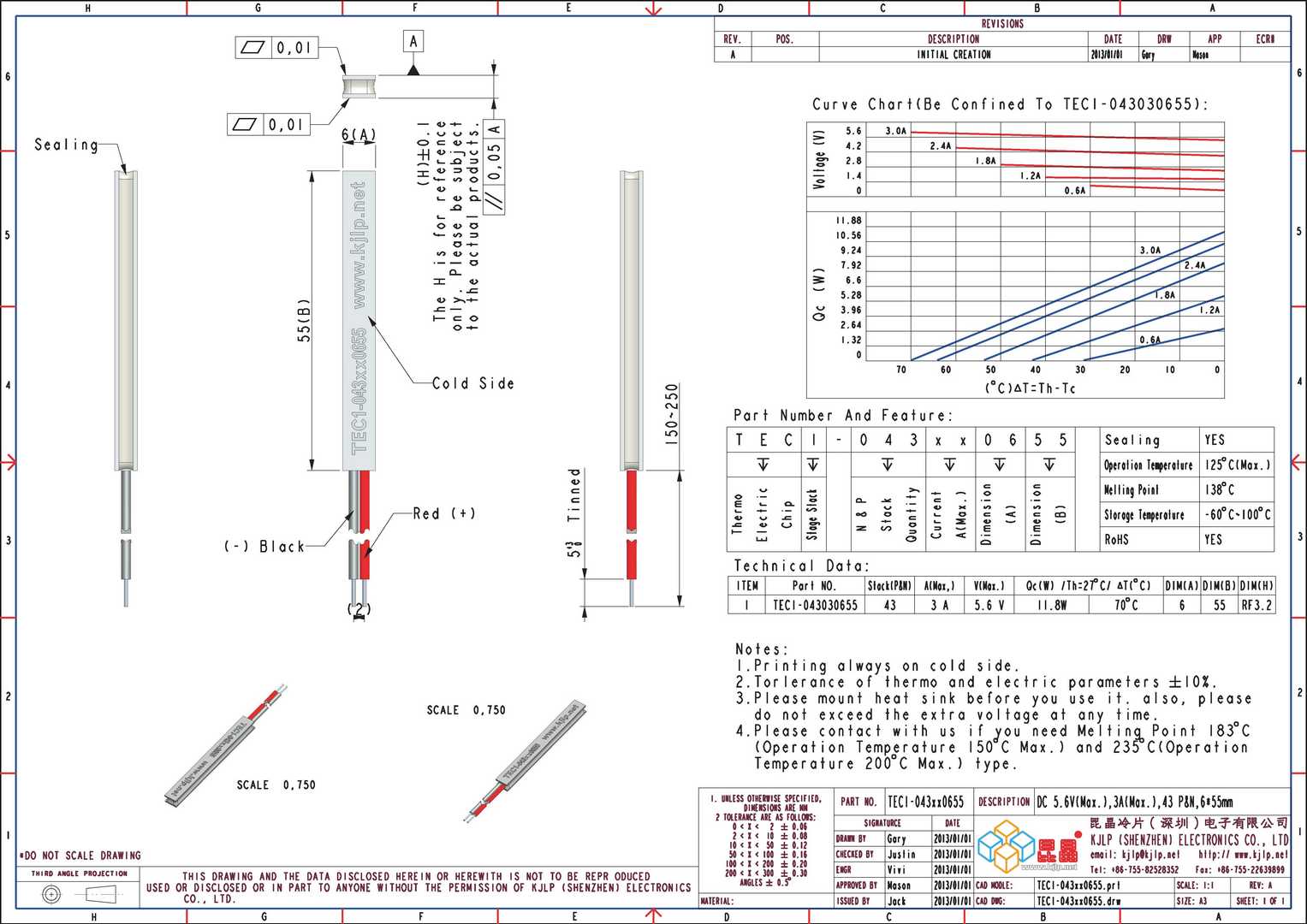
Task: Select the '6(A)' width dimension
Action: point(359,135)
